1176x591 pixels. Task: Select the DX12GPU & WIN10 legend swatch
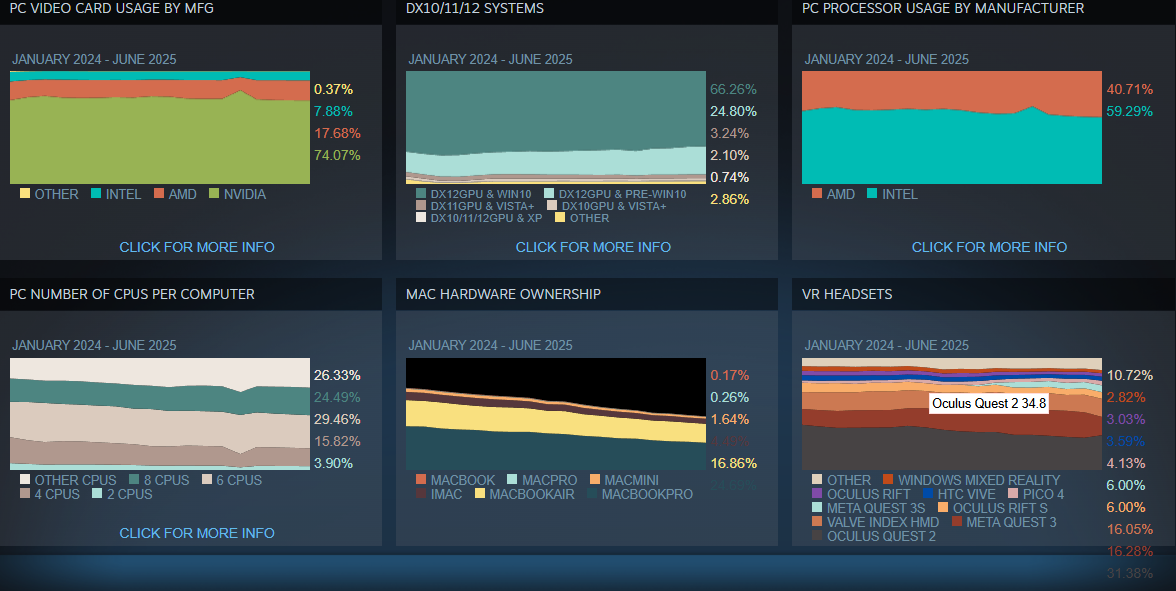pos(420,194)
